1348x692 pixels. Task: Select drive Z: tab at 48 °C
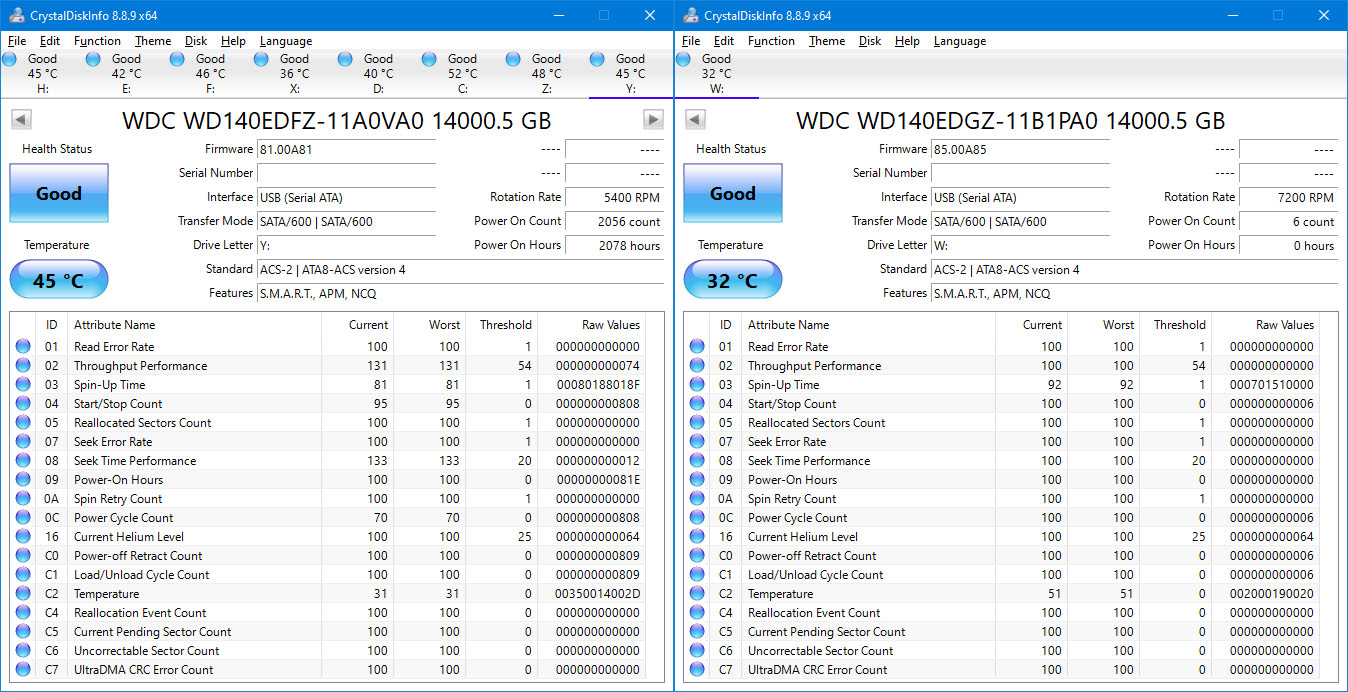pos(545,73)
